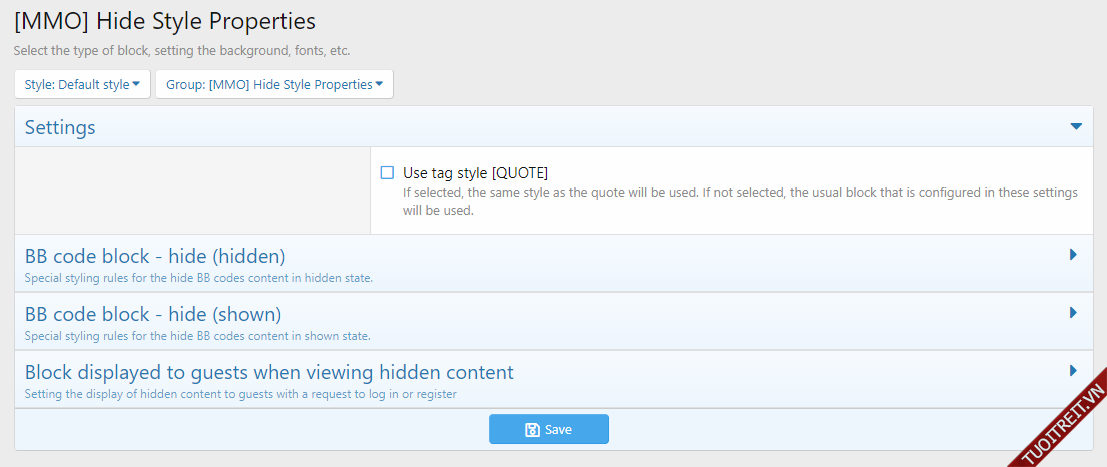Click right arrow of hide (hidden) section

tap(1073, 255)
